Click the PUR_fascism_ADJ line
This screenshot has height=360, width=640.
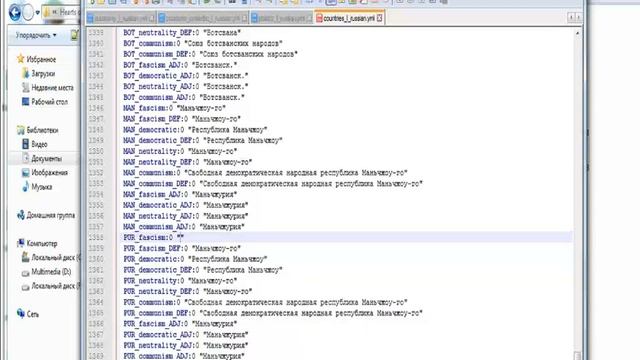tap(180, 324)
